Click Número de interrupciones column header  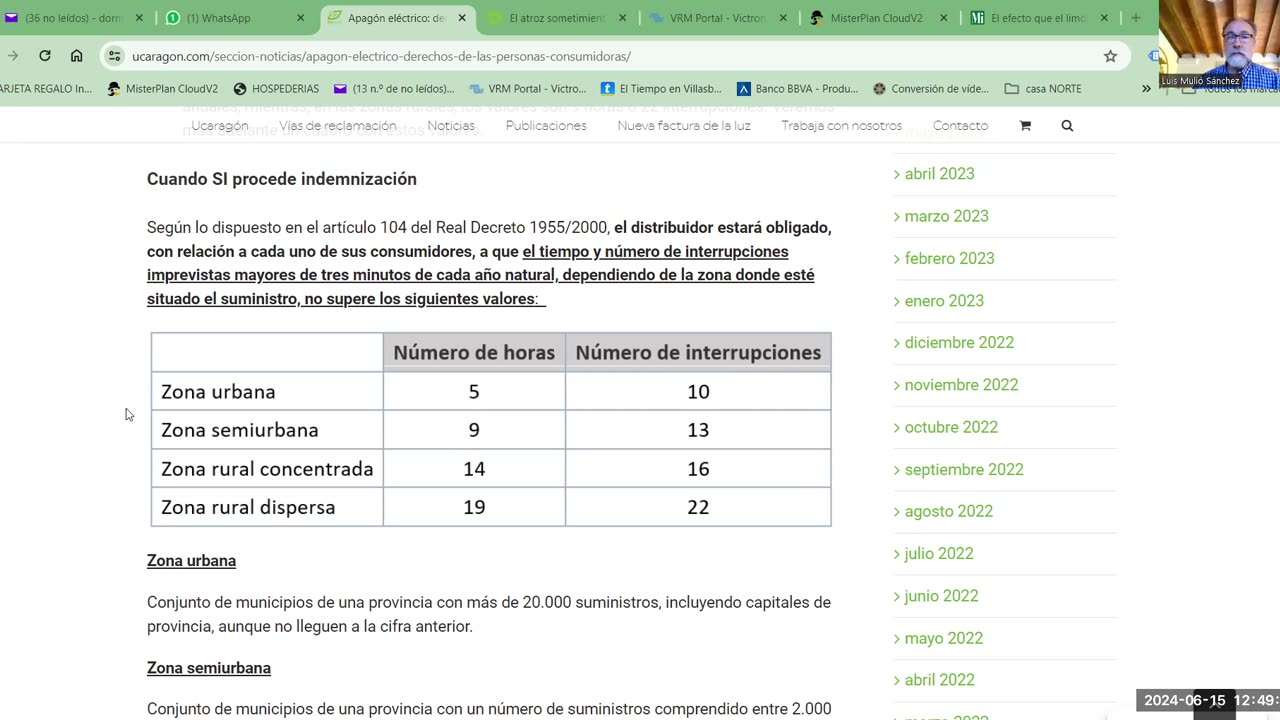(x=698, y=352)
